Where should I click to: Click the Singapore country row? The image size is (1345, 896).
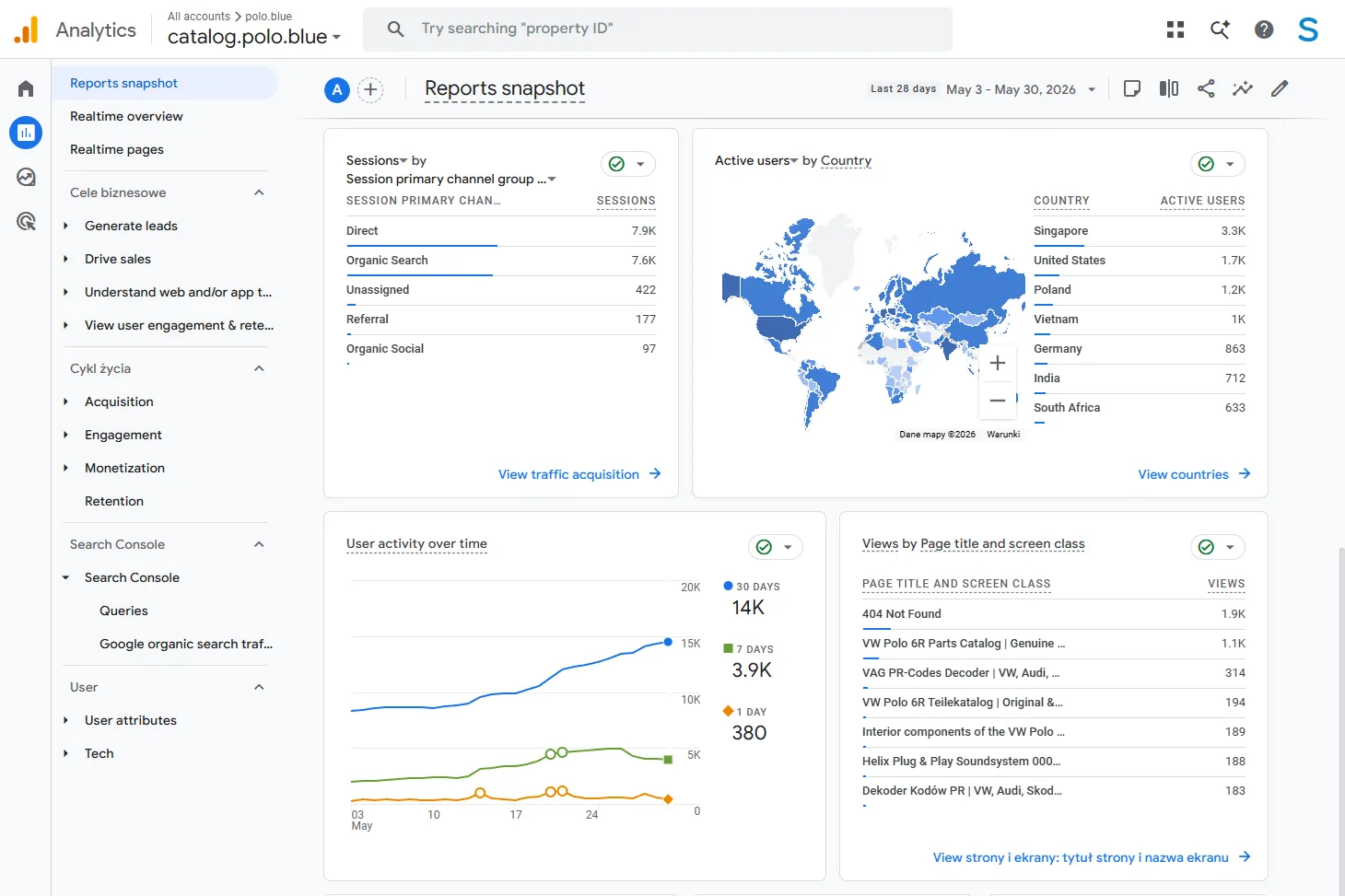1140,231
